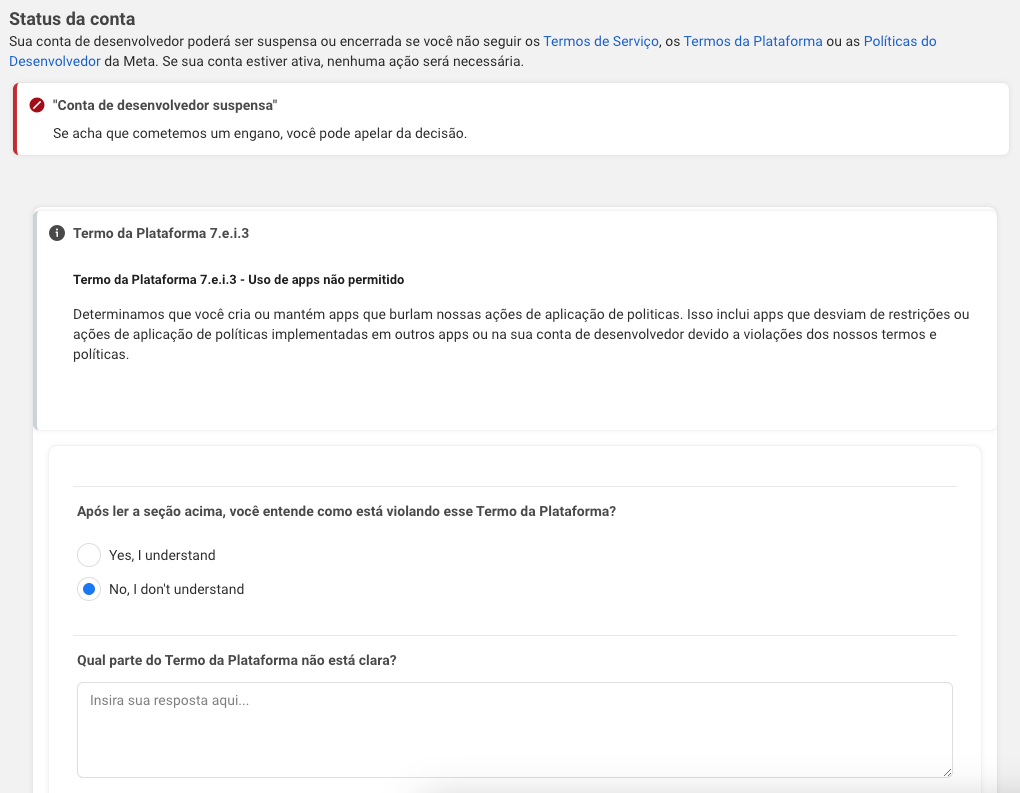
Task: Click the response text box 'Insira sua resposta aqui'
Action: tap(514, 729)
